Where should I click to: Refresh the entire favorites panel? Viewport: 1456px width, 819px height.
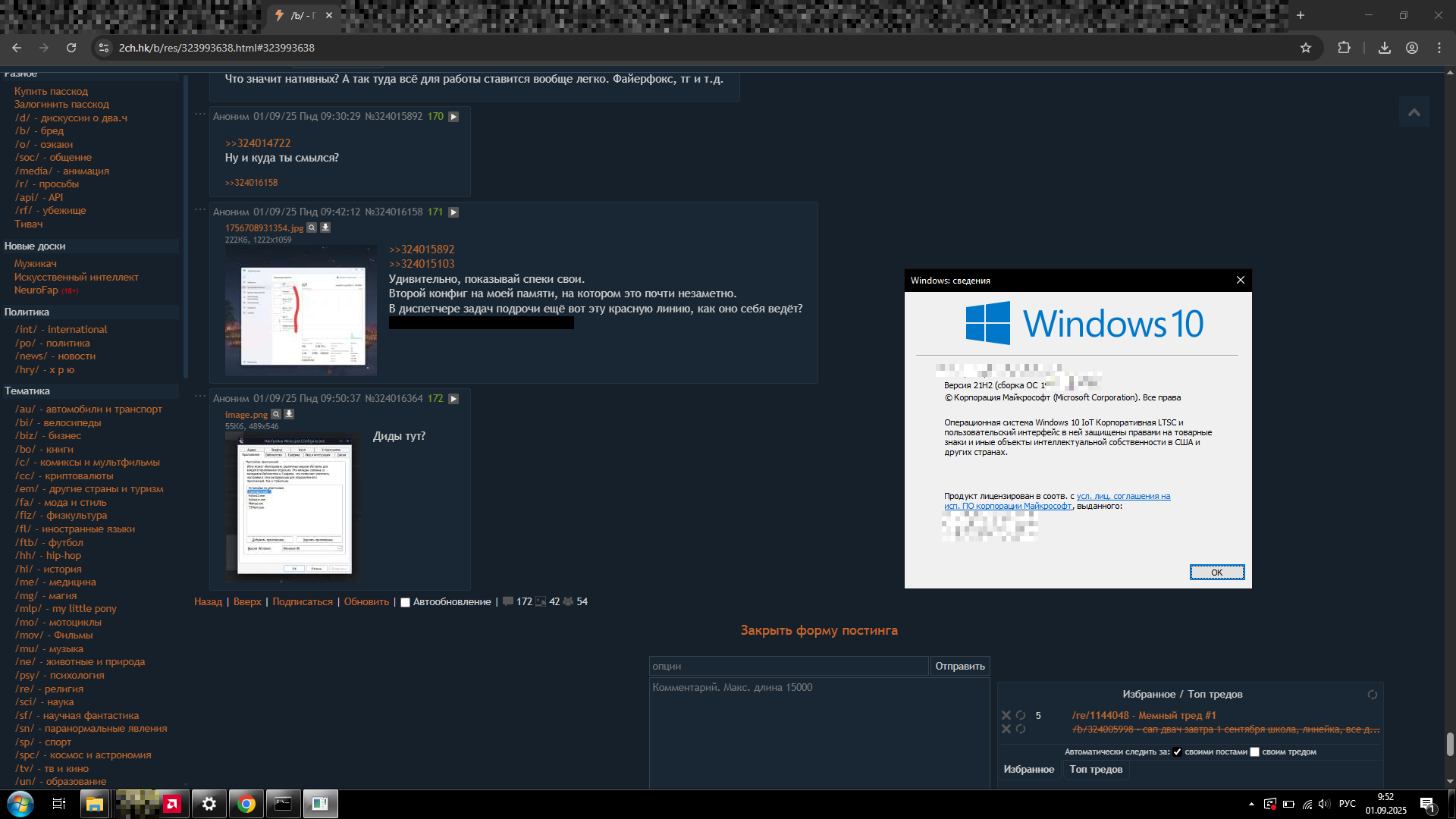[1372, 695]
